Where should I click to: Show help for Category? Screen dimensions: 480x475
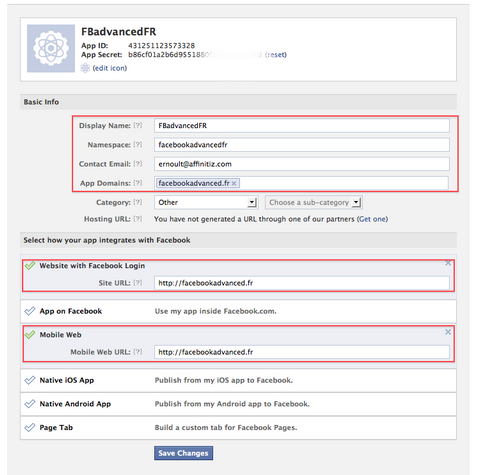[138, 202]
